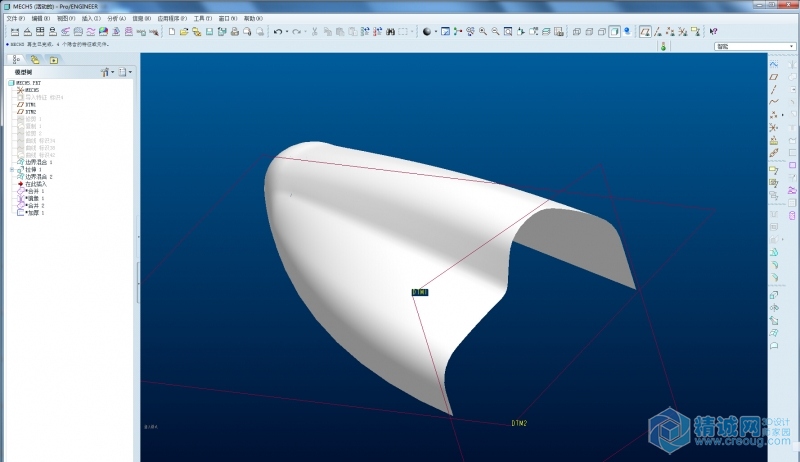The height and width of the screenshot is (462, 800).
Task: Toggle coordinate systems display
Action: [683, 32]
